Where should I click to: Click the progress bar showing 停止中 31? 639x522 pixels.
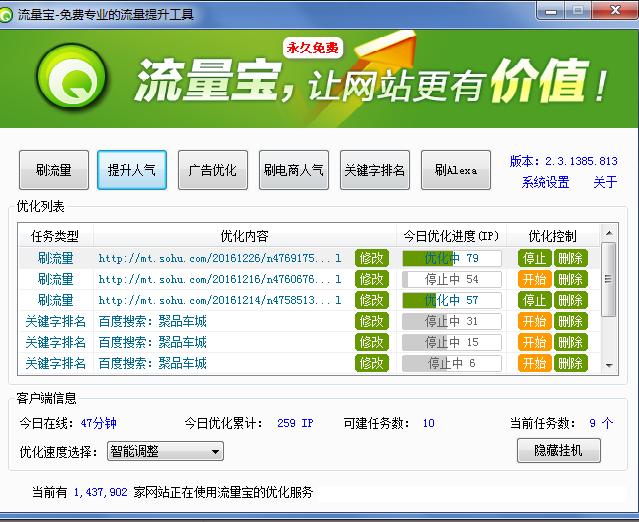pyautogui.click(x=452, y=321)
